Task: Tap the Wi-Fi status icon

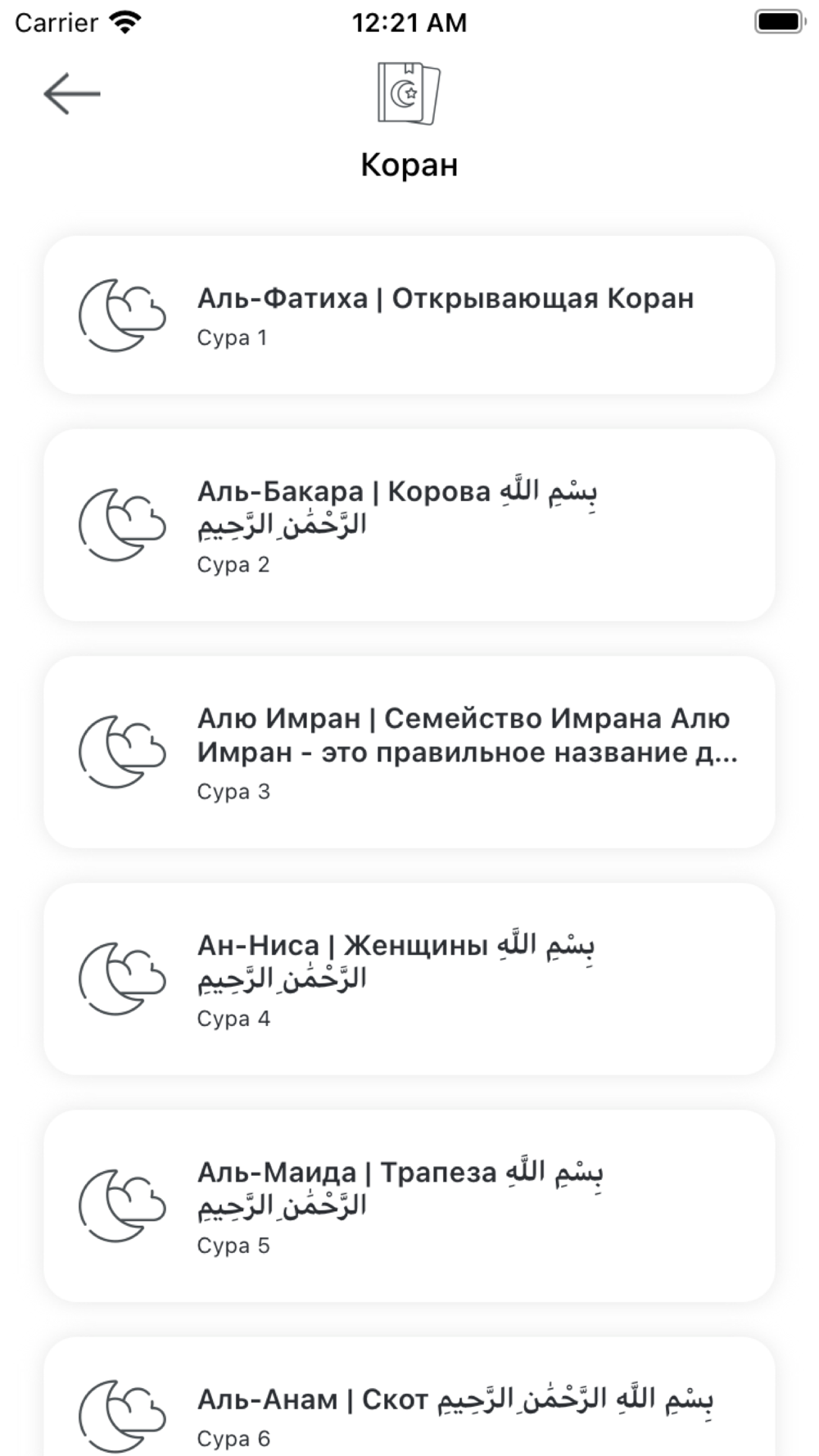Action: (x=125, y=22)
